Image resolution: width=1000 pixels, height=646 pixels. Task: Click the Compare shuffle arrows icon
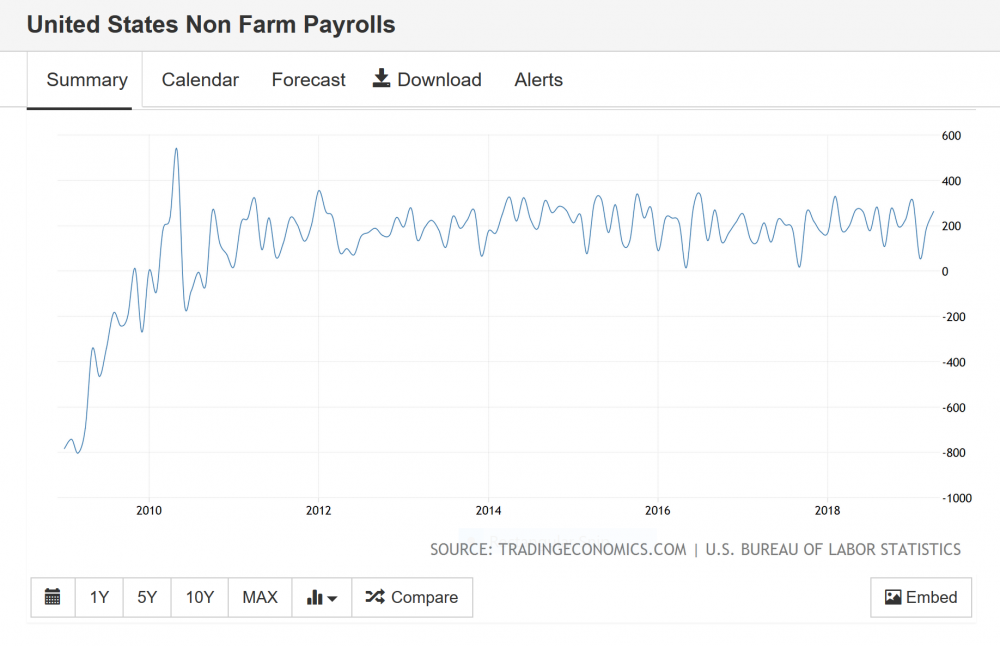click(374, 597)
